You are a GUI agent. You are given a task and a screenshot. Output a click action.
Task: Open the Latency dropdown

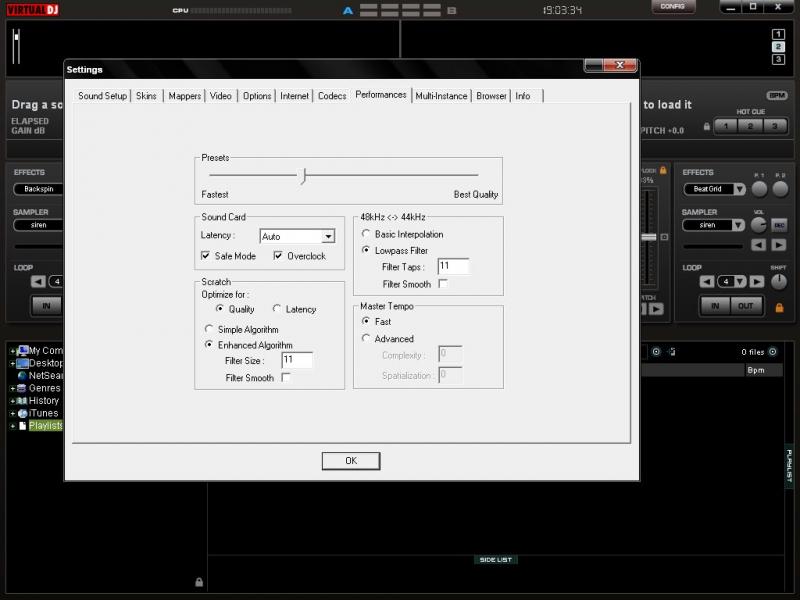tap(329, 236)
